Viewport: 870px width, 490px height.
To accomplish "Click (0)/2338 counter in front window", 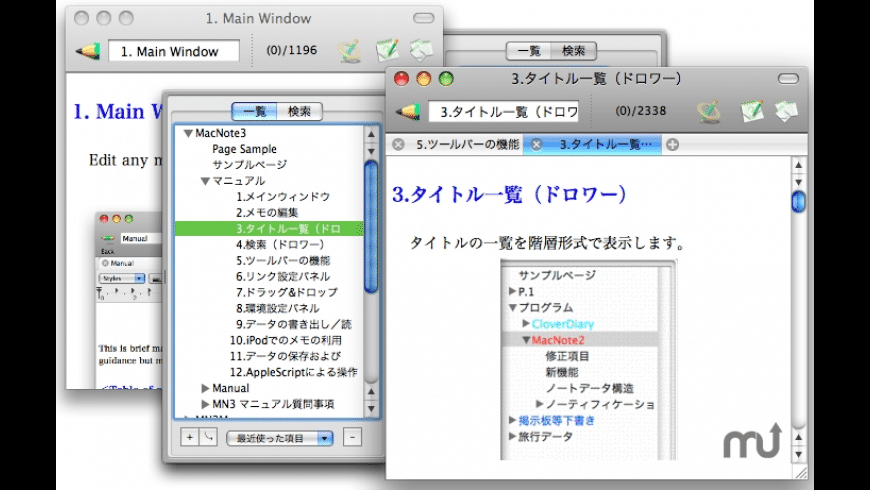I will point(640,110).
